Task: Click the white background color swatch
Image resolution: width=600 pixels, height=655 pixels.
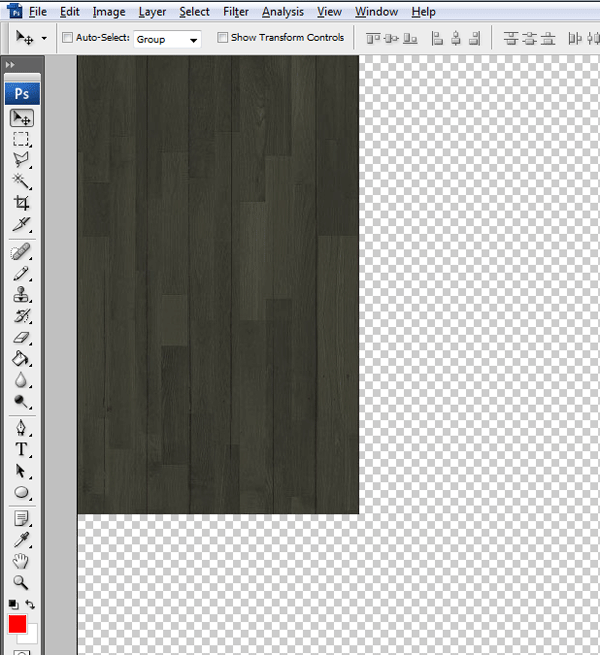Action: point(31,637)
